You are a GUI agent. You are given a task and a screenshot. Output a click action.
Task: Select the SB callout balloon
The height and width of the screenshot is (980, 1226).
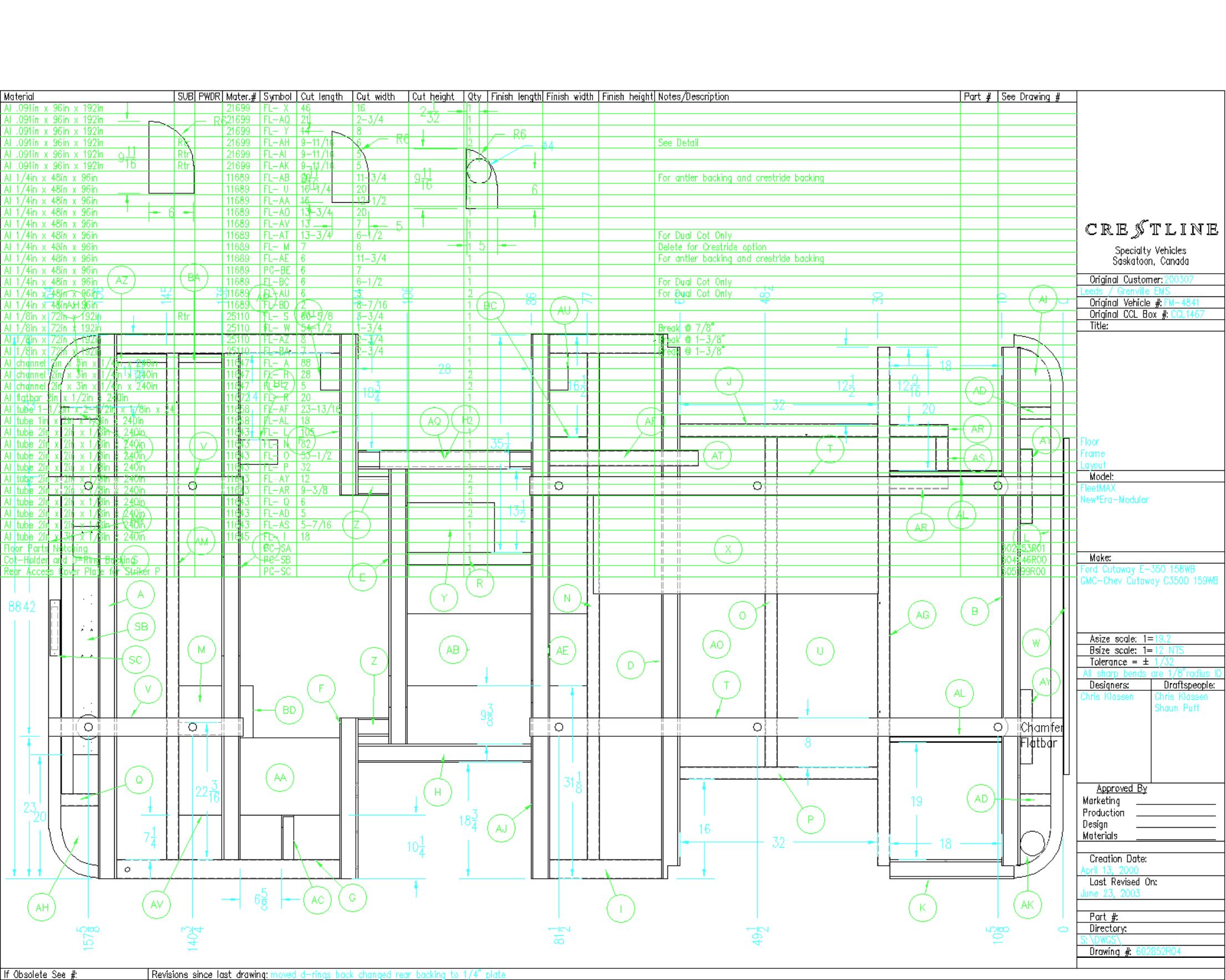tap(141, 627)
